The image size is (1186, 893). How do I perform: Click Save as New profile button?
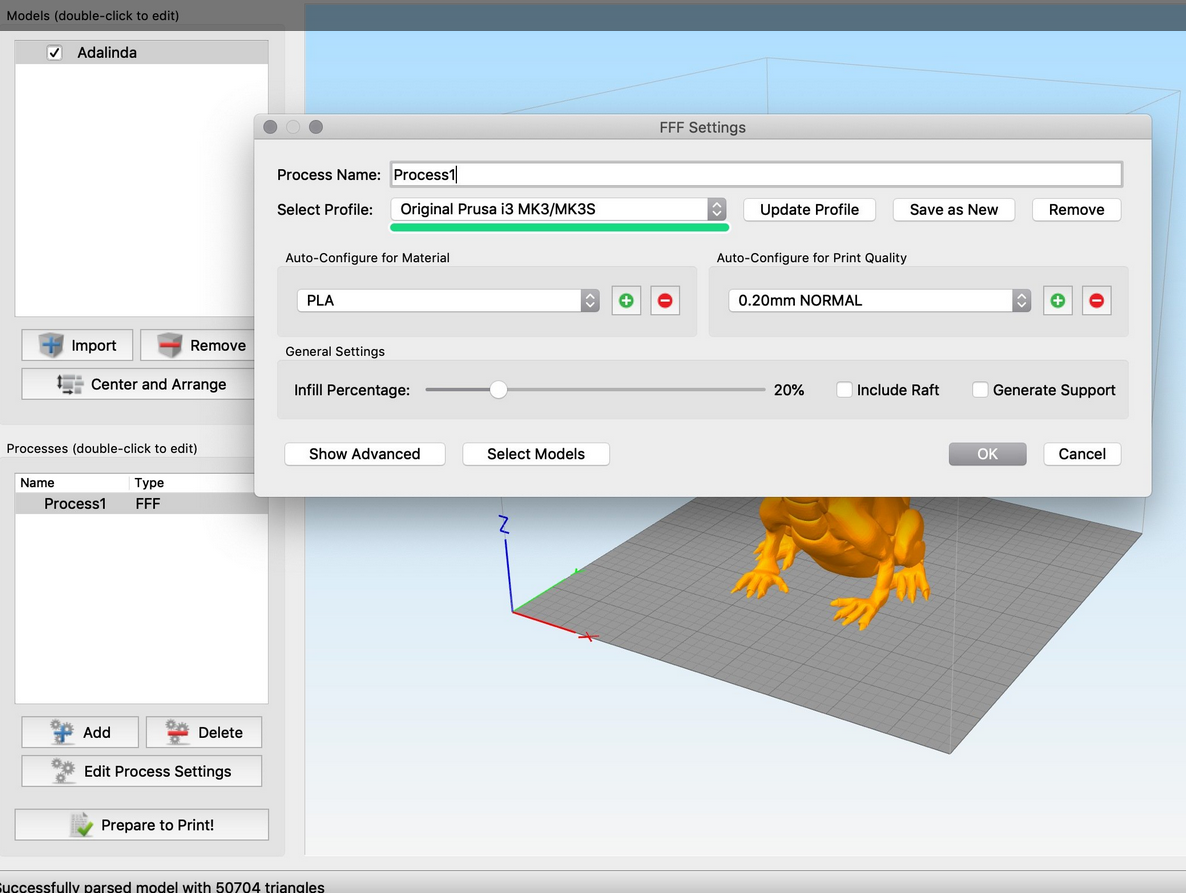pyautogui.click(x=954, y=209)
